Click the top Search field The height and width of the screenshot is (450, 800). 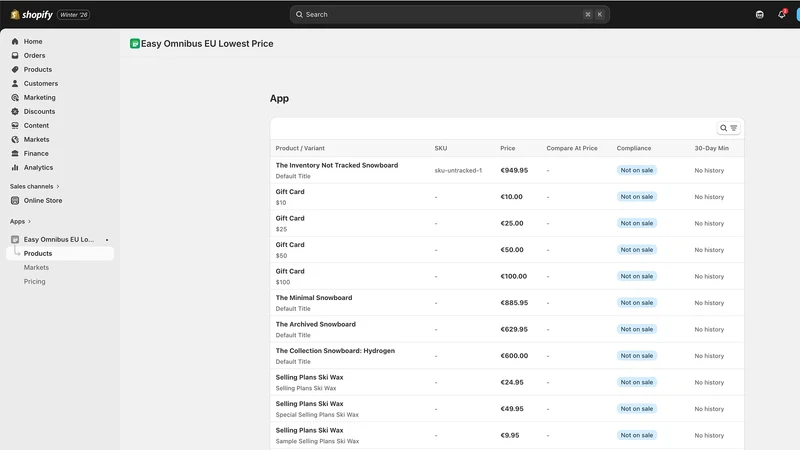pyautogui.click(x=449, y=14)
